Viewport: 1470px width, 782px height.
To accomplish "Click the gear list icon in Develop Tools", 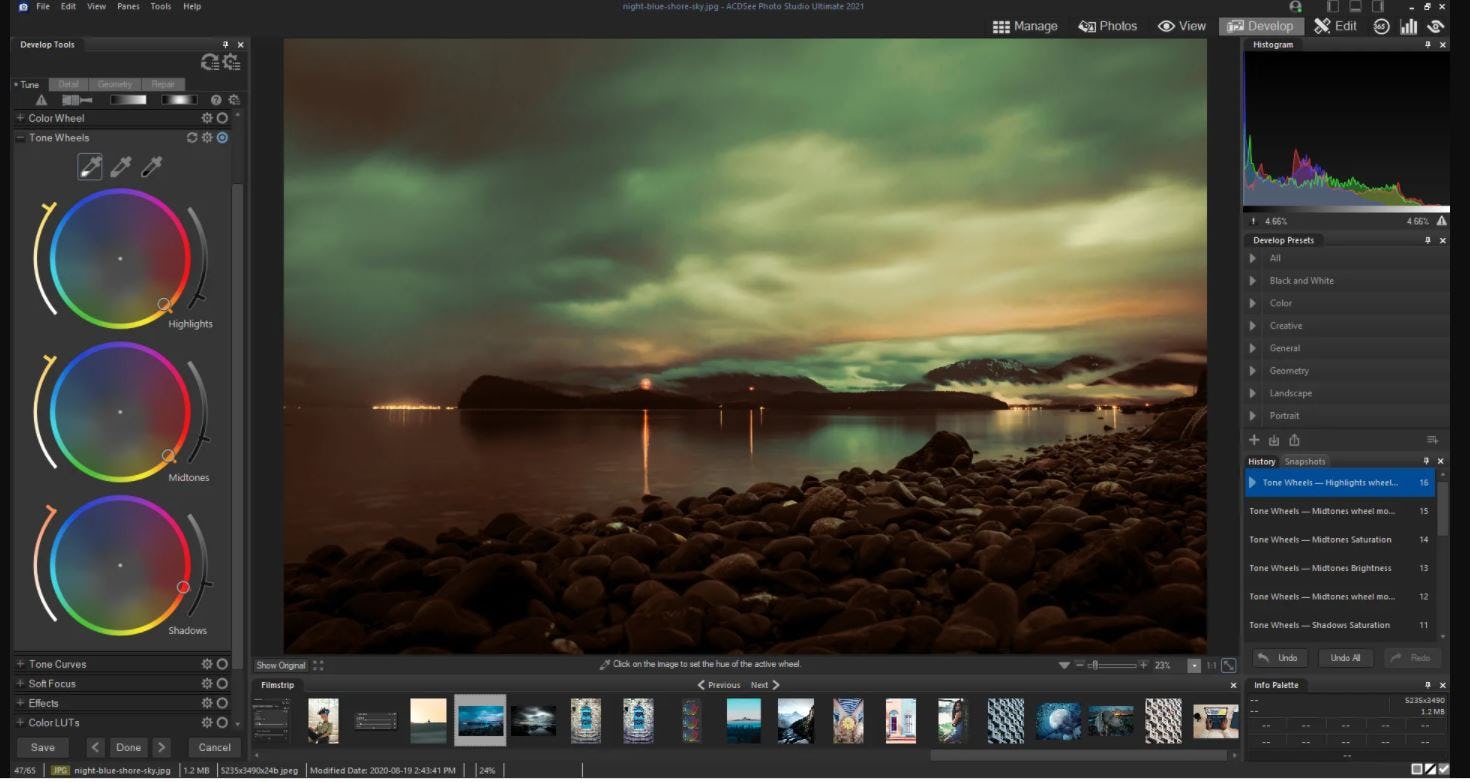I will 232,63.
